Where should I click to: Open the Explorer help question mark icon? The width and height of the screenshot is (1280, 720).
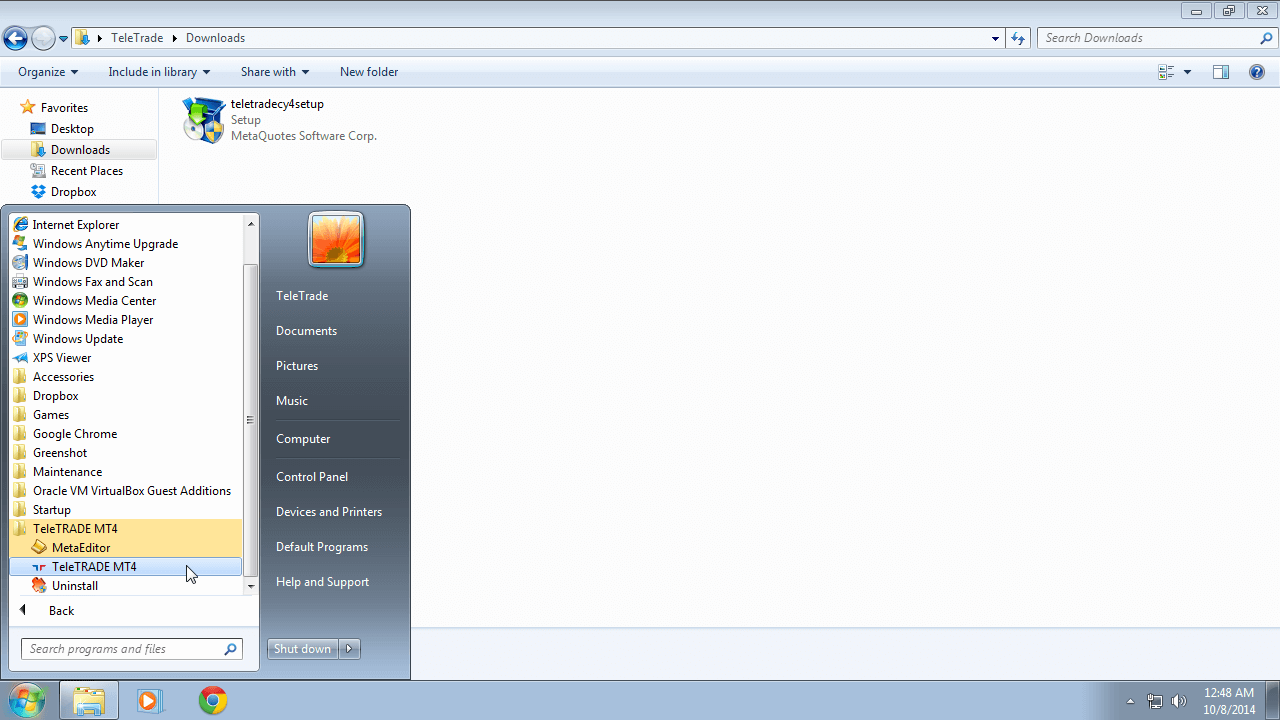[1257, 72]
